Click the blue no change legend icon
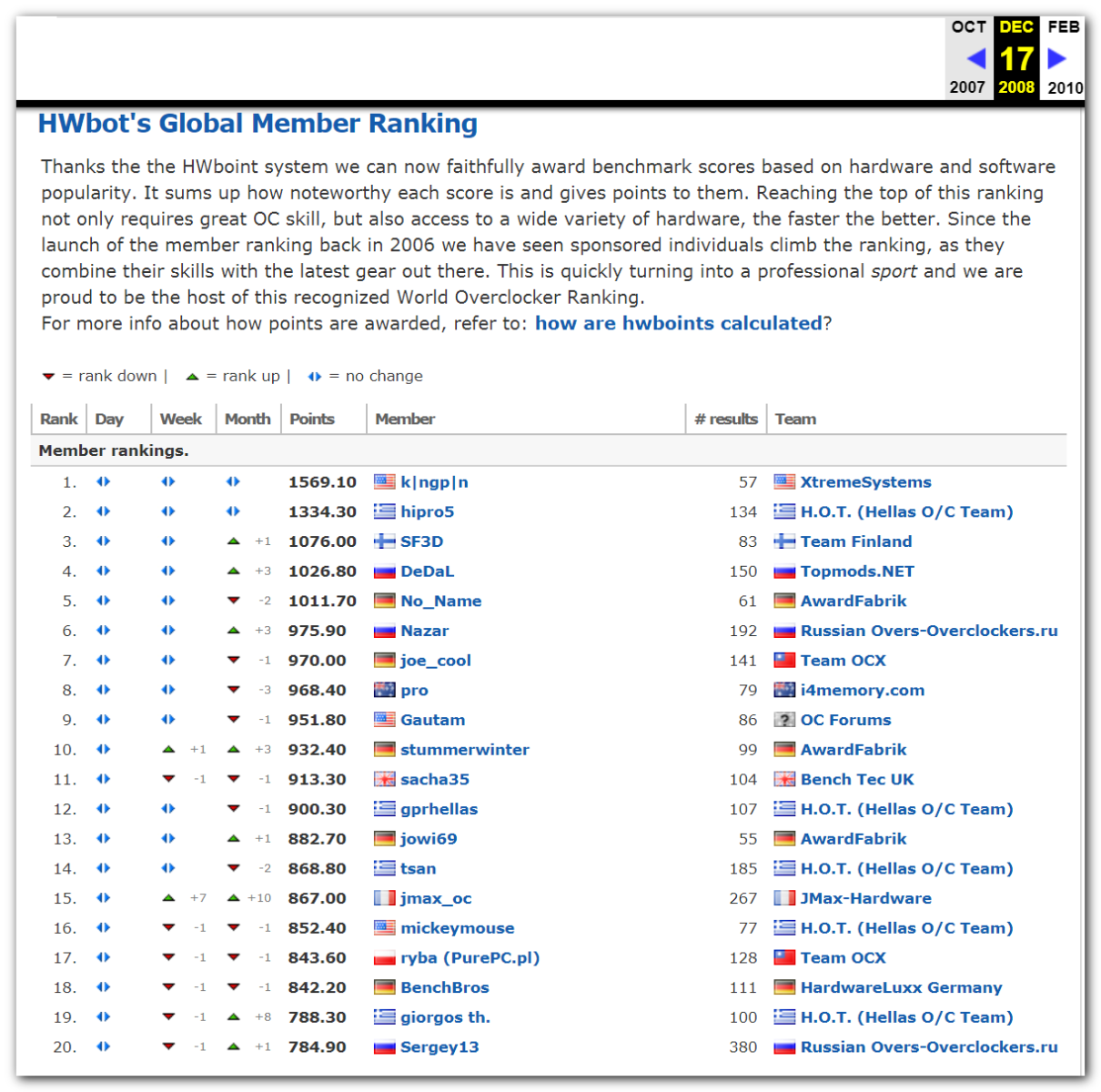The height and width of the screenshot is (1092, 1101). [x=314, y=377]
